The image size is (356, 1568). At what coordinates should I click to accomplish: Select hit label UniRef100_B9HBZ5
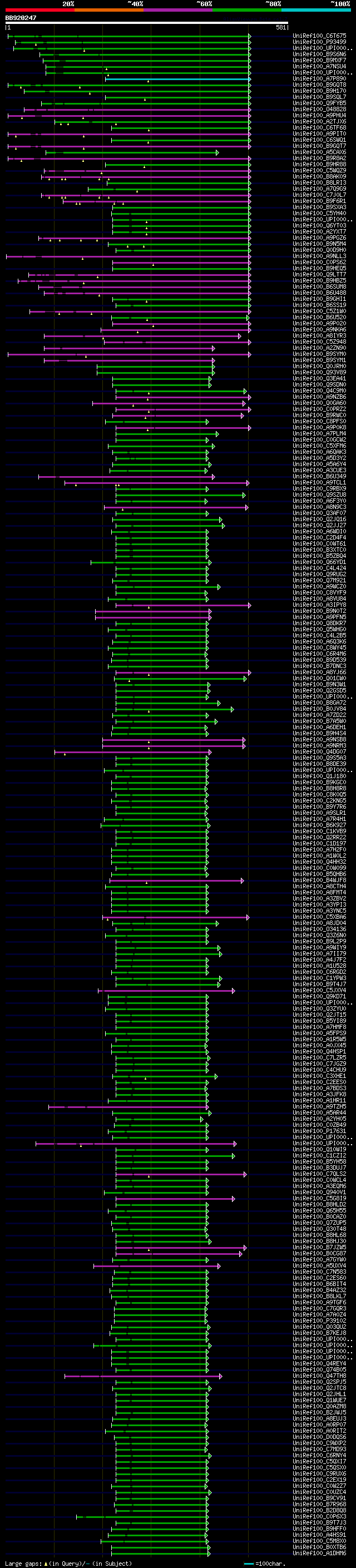click(319, 280)
